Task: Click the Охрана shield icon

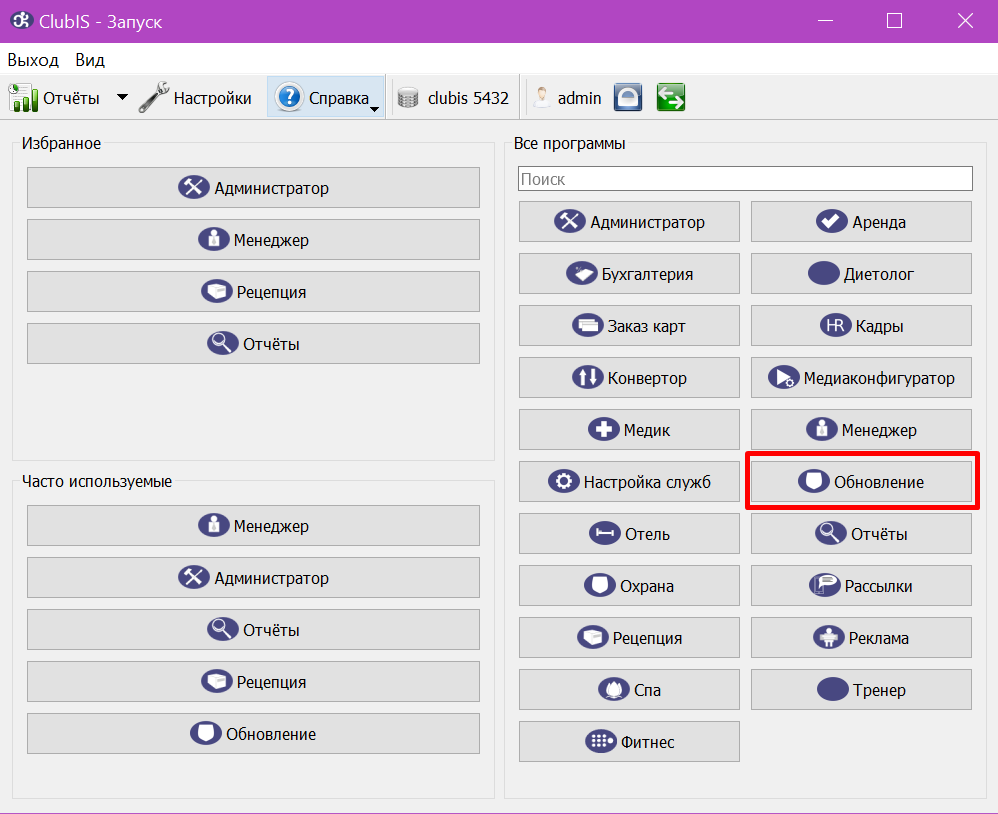Action: point(600,585)
